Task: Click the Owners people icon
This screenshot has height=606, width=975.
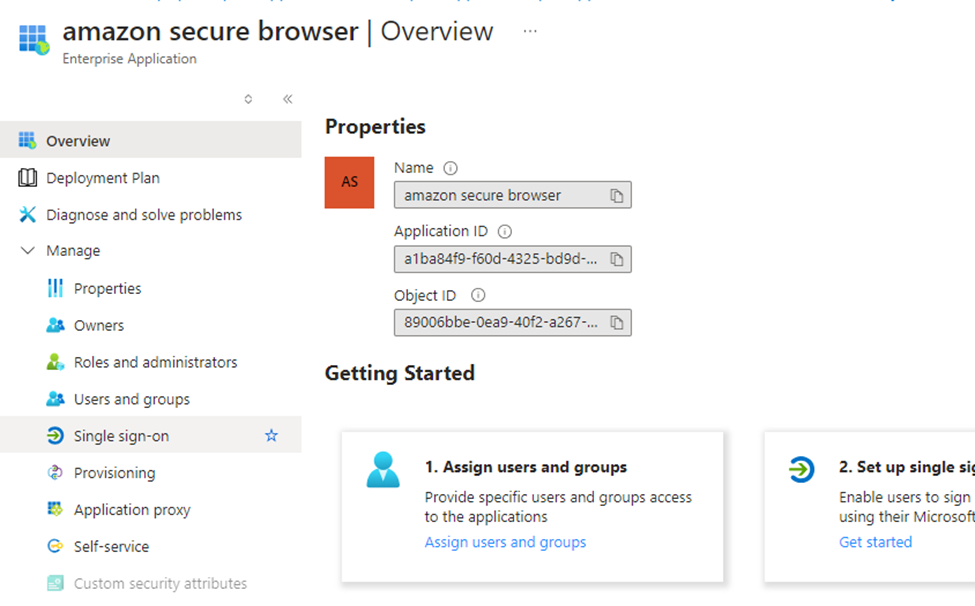Action: pyautogui.click(x=55, y=325)
